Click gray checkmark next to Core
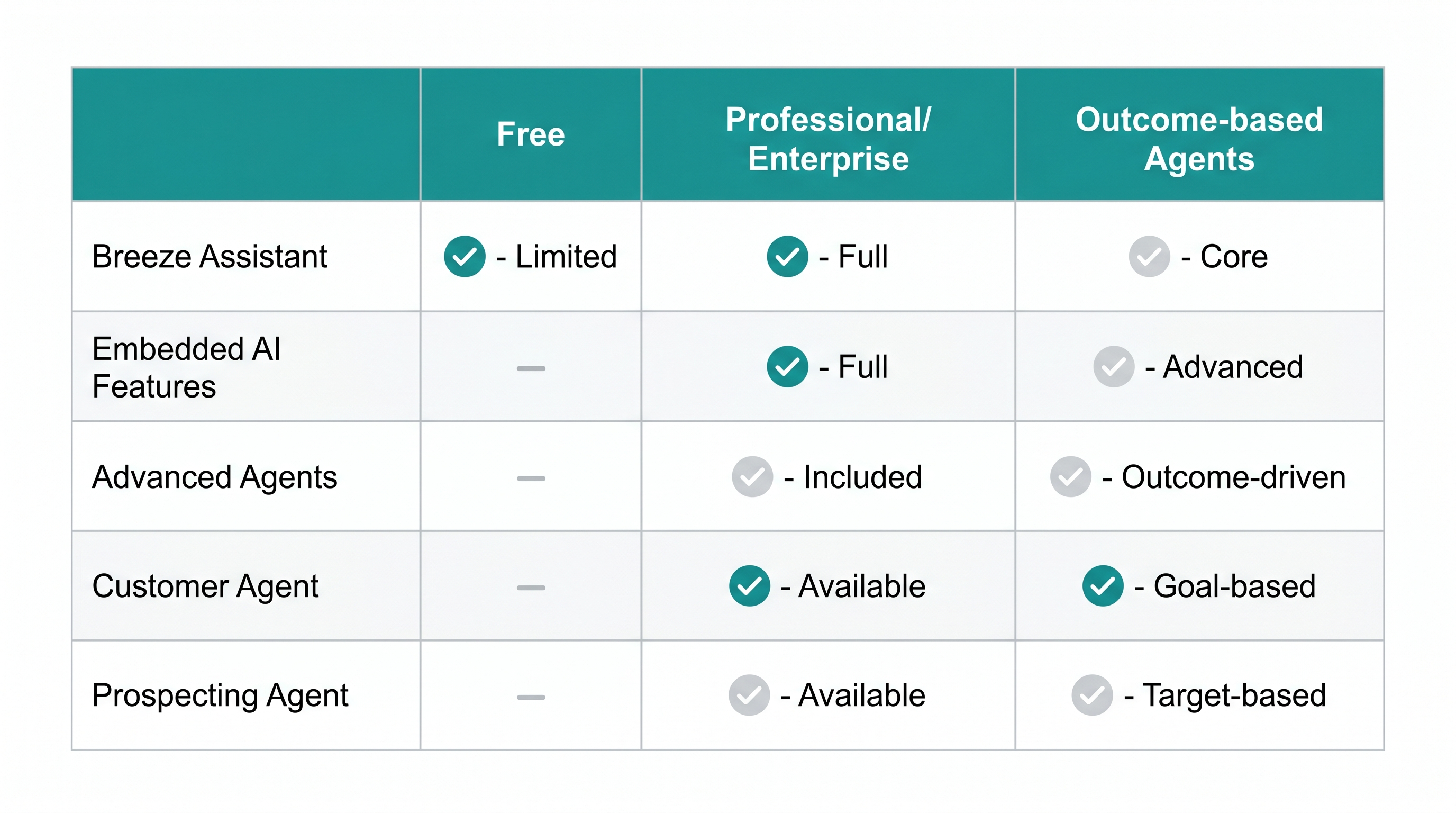Viewport: 1456px width, 813px height. 1149,256
